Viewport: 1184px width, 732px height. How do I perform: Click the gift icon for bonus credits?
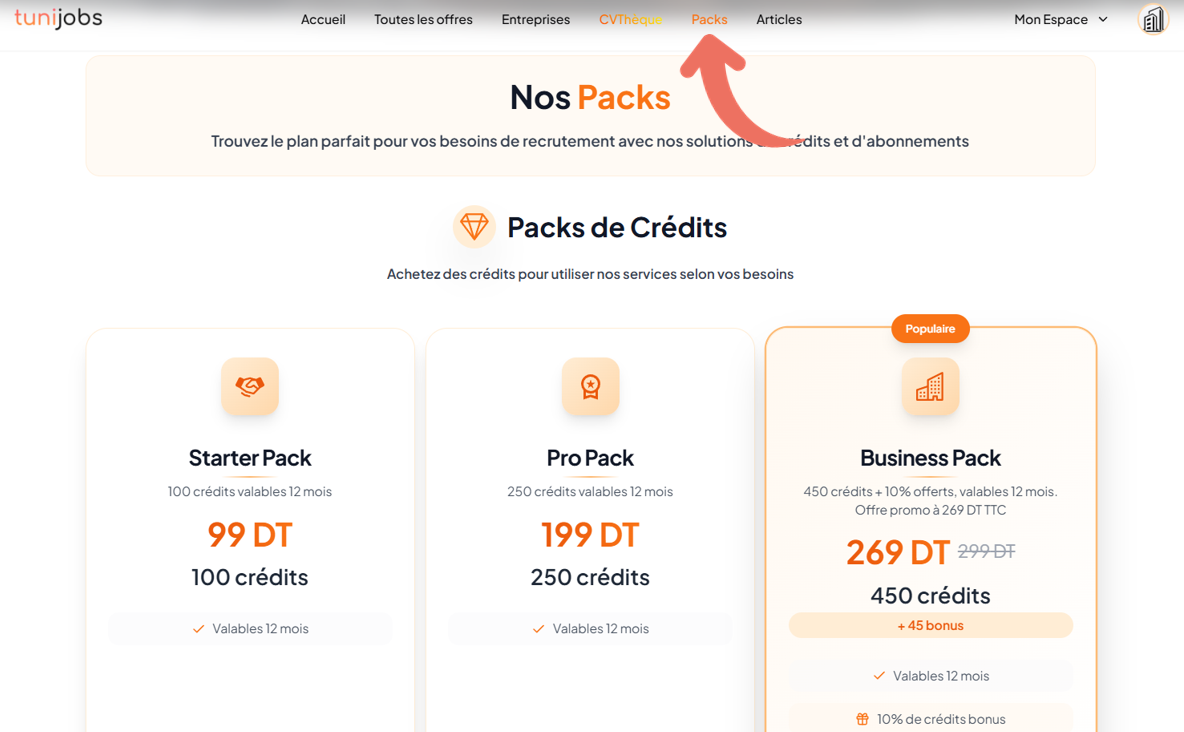click(862, 719)
